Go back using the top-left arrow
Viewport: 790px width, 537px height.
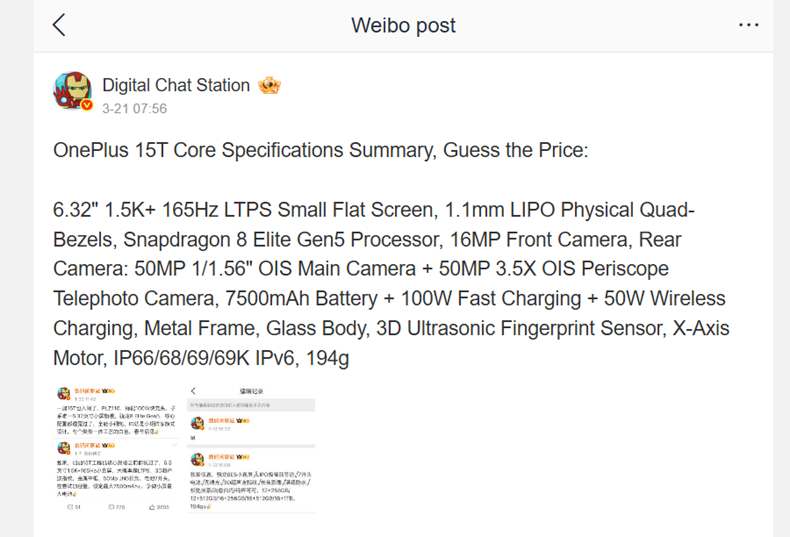[x=59, y=25]
